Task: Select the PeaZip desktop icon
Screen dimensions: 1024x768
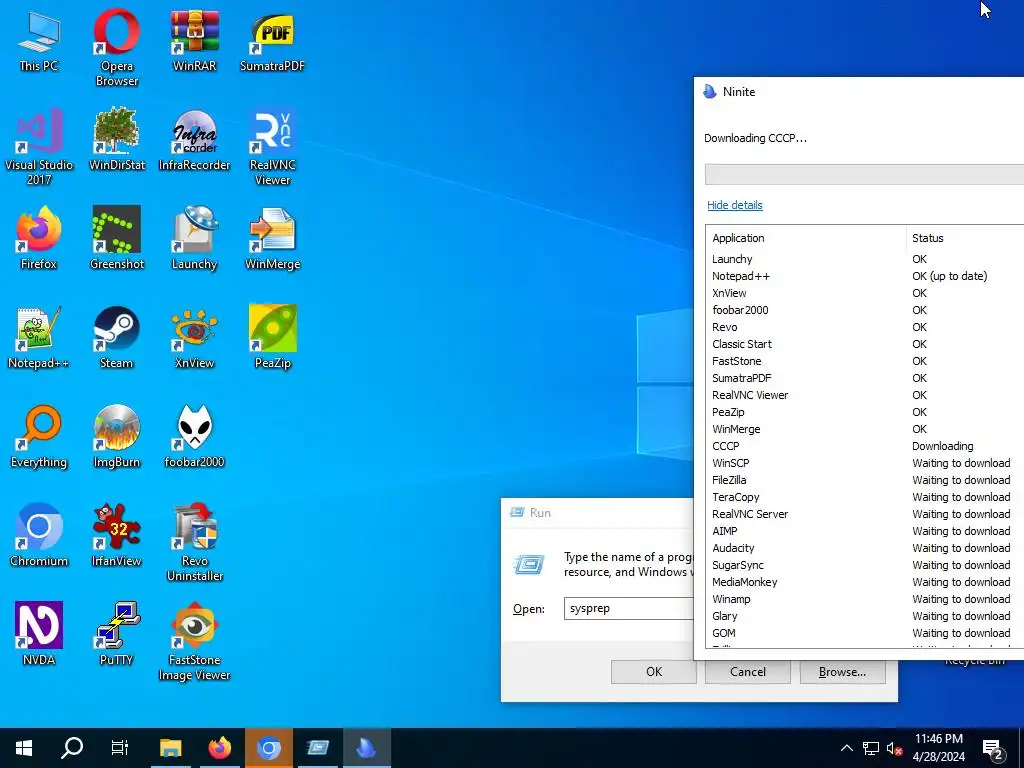Action: pyautogui.click(x=272, y=338)
